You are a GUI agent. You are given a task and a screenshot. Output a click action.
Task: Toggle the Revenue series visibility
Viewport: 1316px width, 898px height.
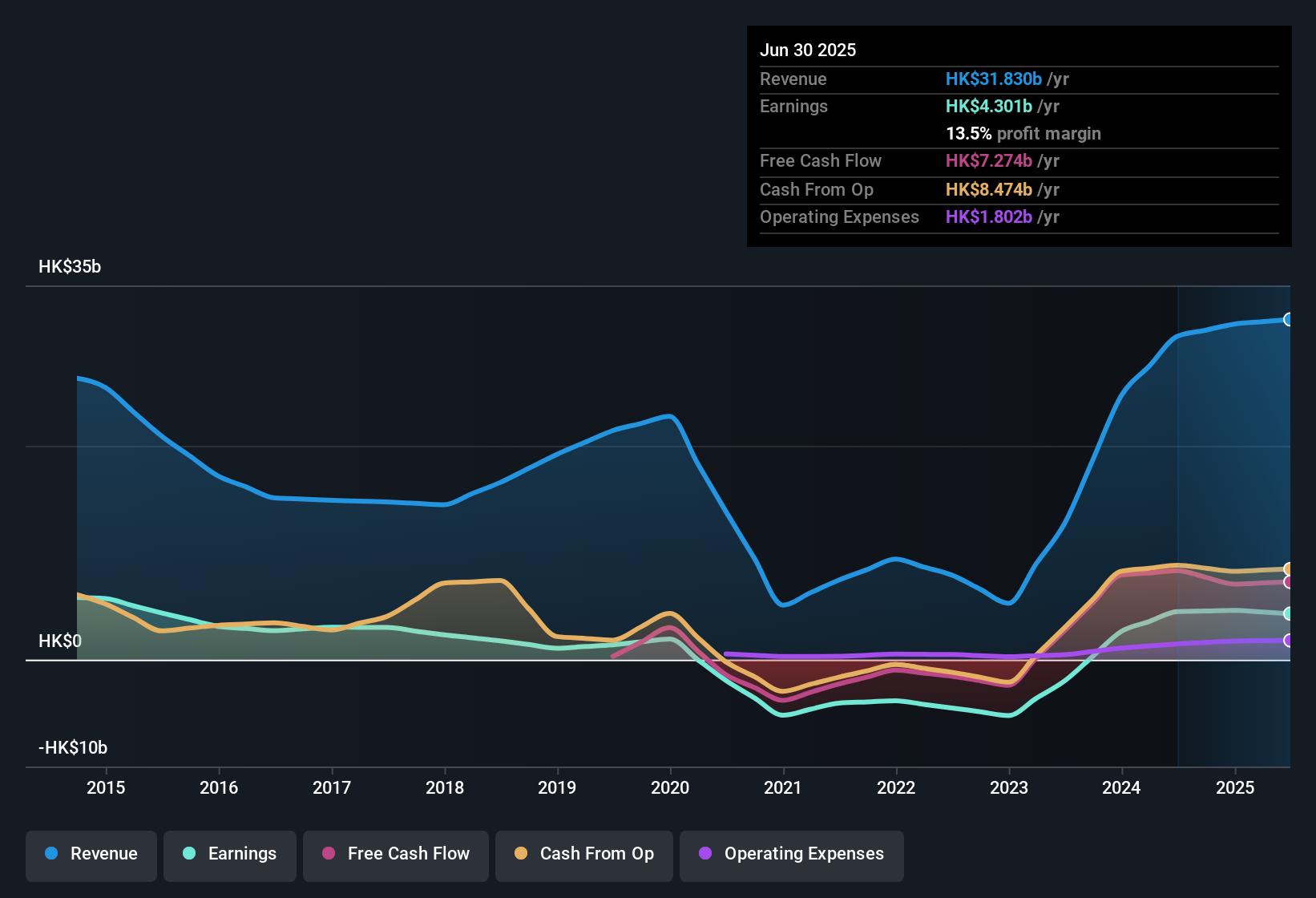point(91,854)
